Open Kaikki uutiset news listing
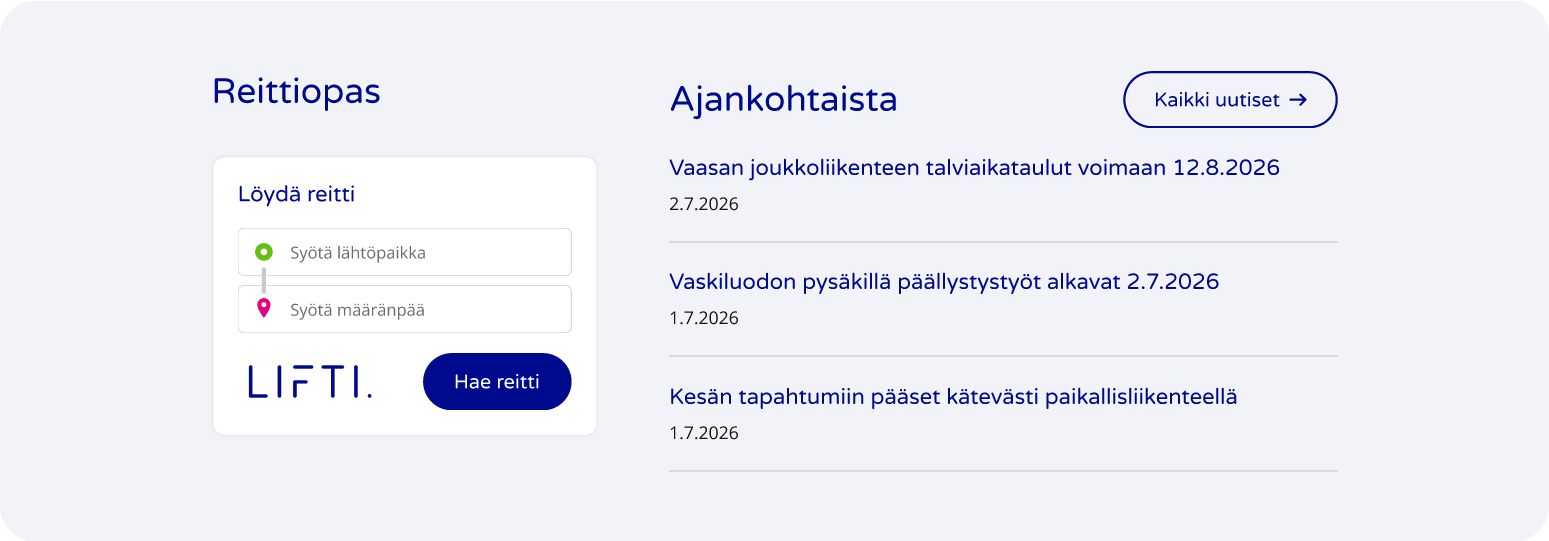This screenshot has width=1549, height=541. point(1230,100)
